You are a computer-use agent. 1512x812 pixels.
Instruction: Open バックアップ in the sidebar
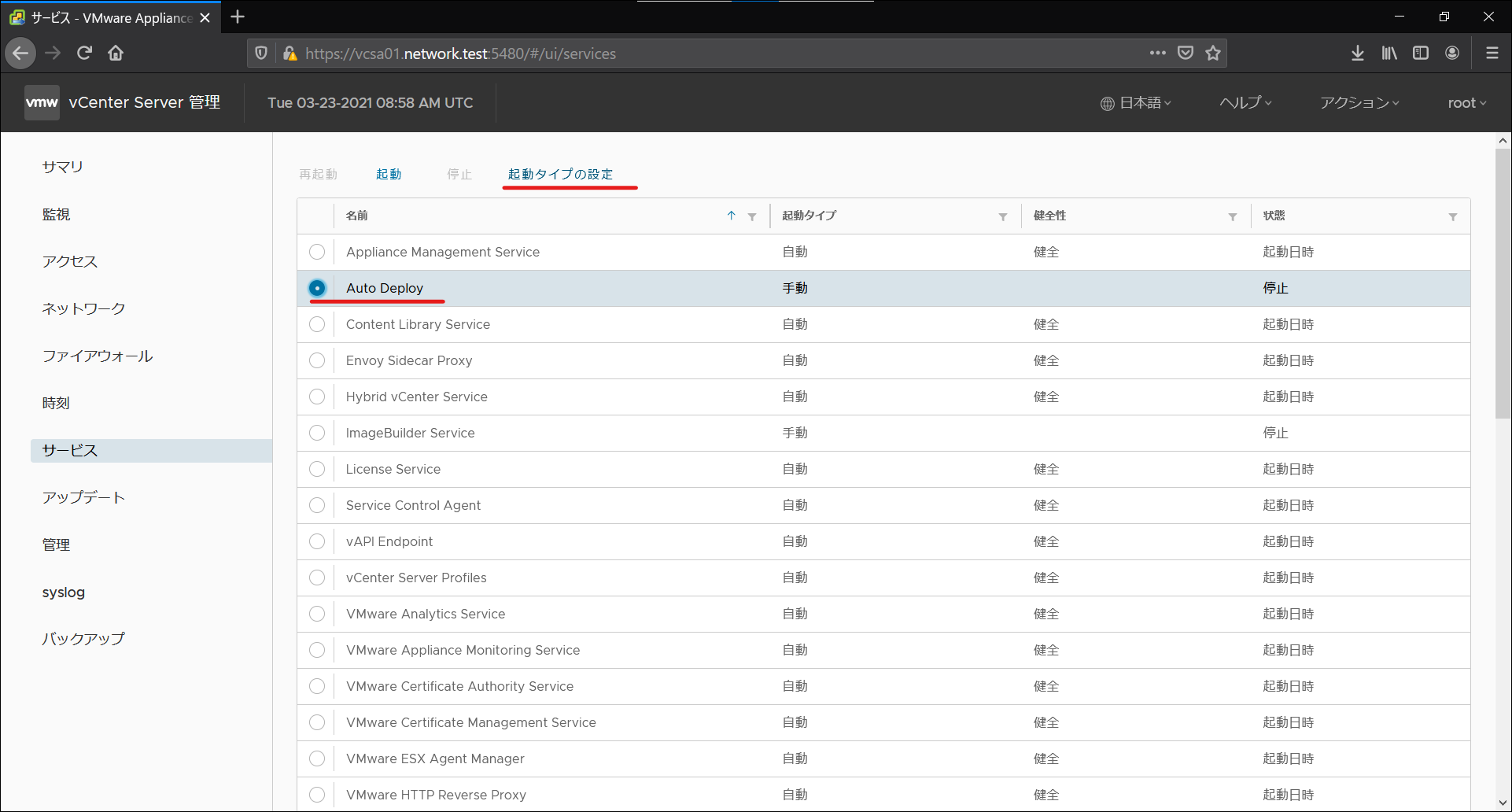point(83,639)
